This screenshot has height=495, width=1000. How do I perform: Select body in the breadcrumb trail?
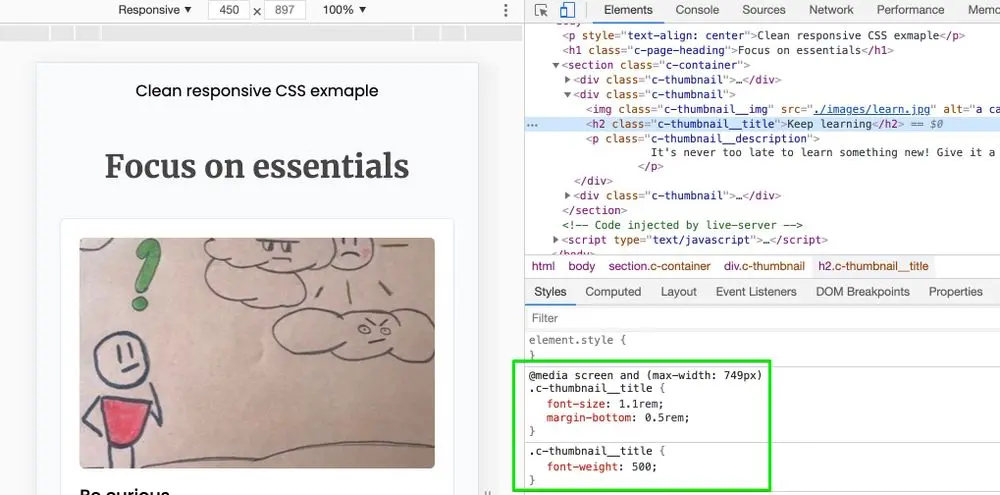581,266
